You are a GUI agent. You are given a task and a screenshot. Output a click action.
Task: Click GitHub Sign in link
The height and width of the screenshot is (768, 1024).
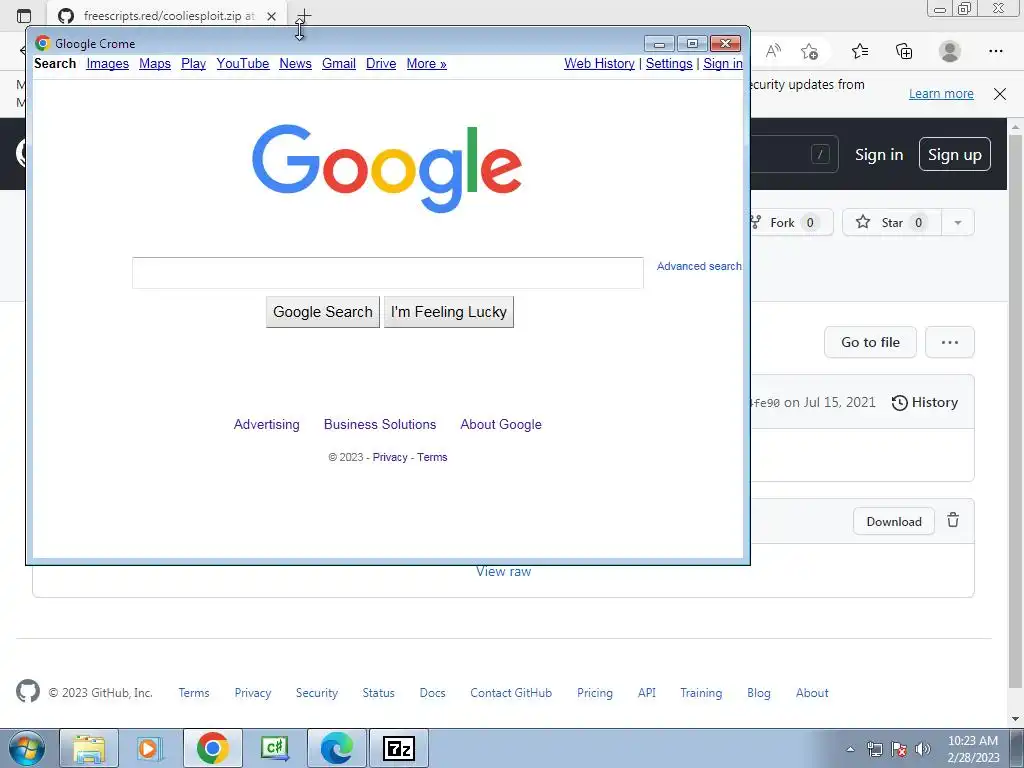click(879, 155)
